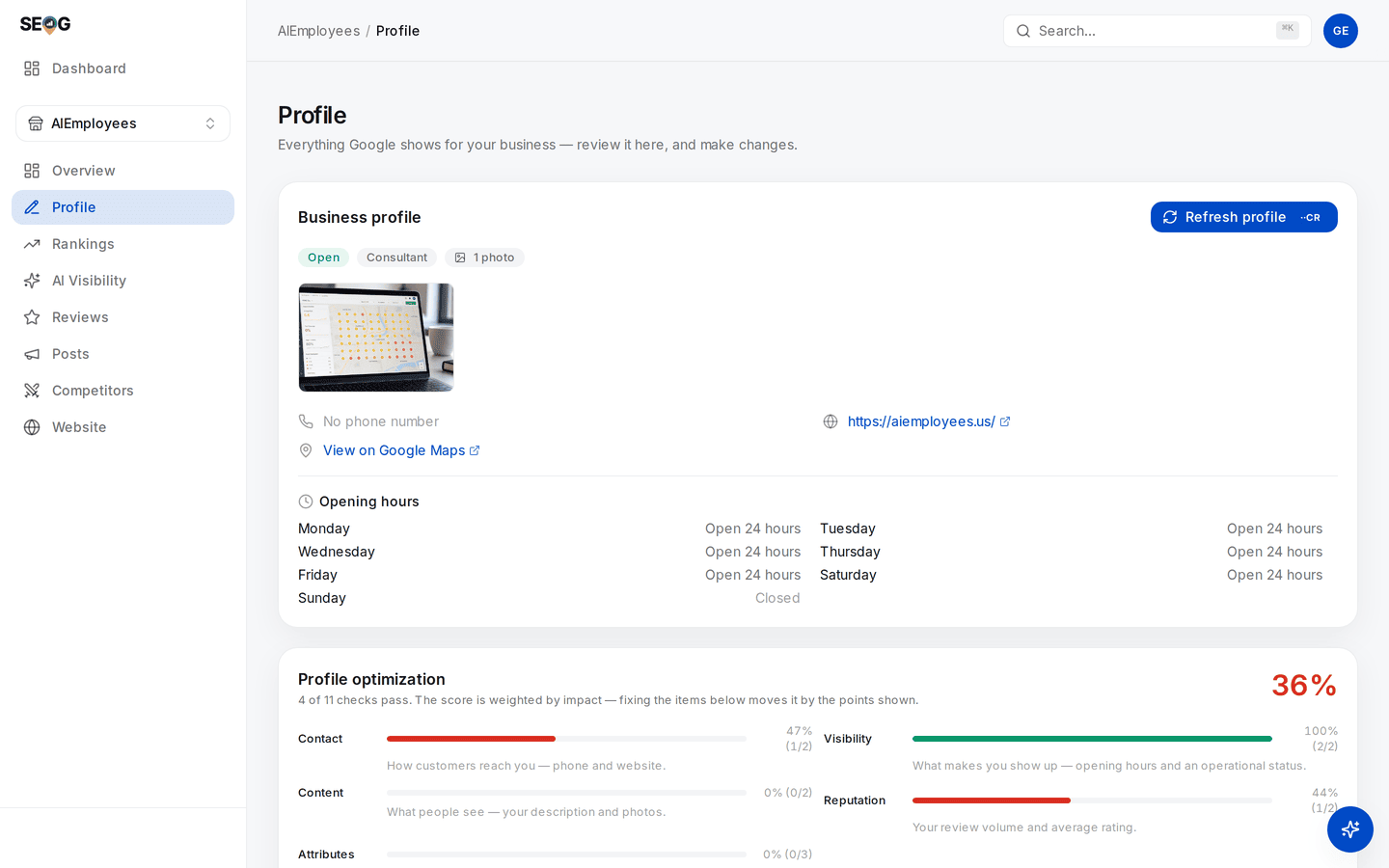Click the Refresh profile button
The image size is (1389, 868).
click(x=1243, y=217)
